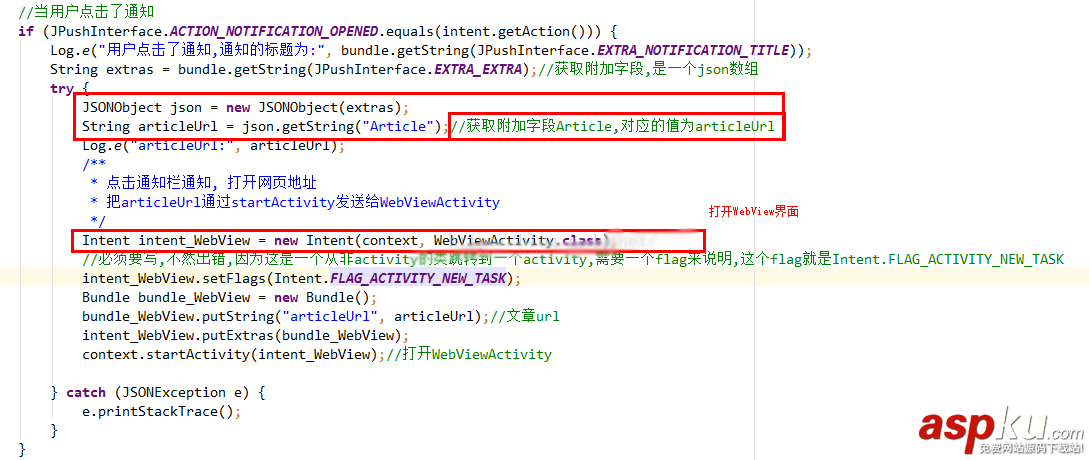Click the comment line '//当用户点击了通知'
The height and width of the screenshot is (460, 1089).
click(86, 12)
